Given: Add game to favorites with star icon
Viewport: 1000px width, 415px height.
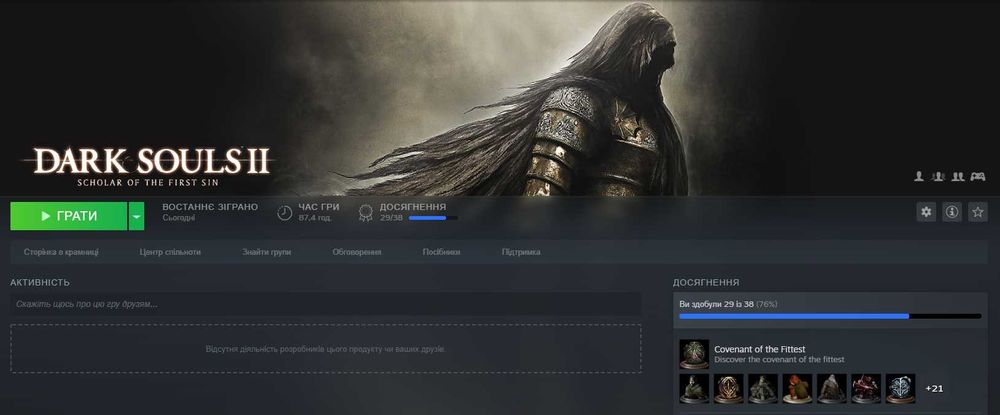Looking at the screenshot, I should coord(978,212).
